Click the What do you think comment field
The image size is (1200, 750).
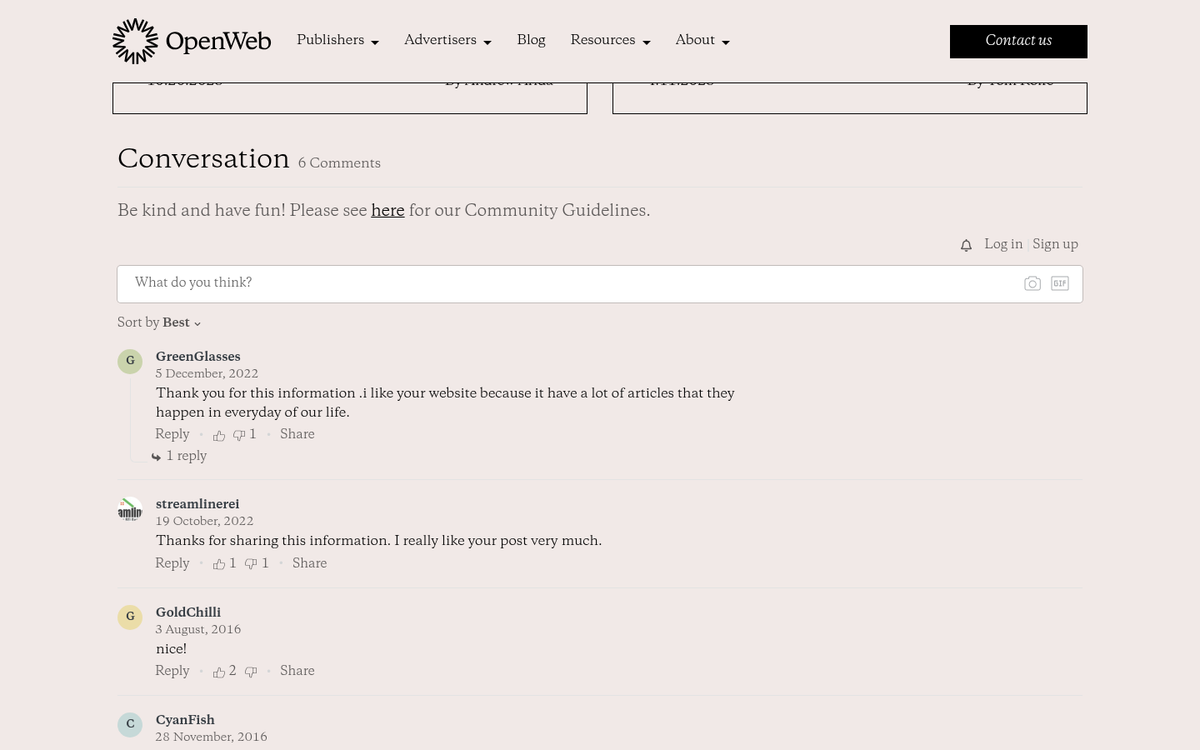(400, 283)
